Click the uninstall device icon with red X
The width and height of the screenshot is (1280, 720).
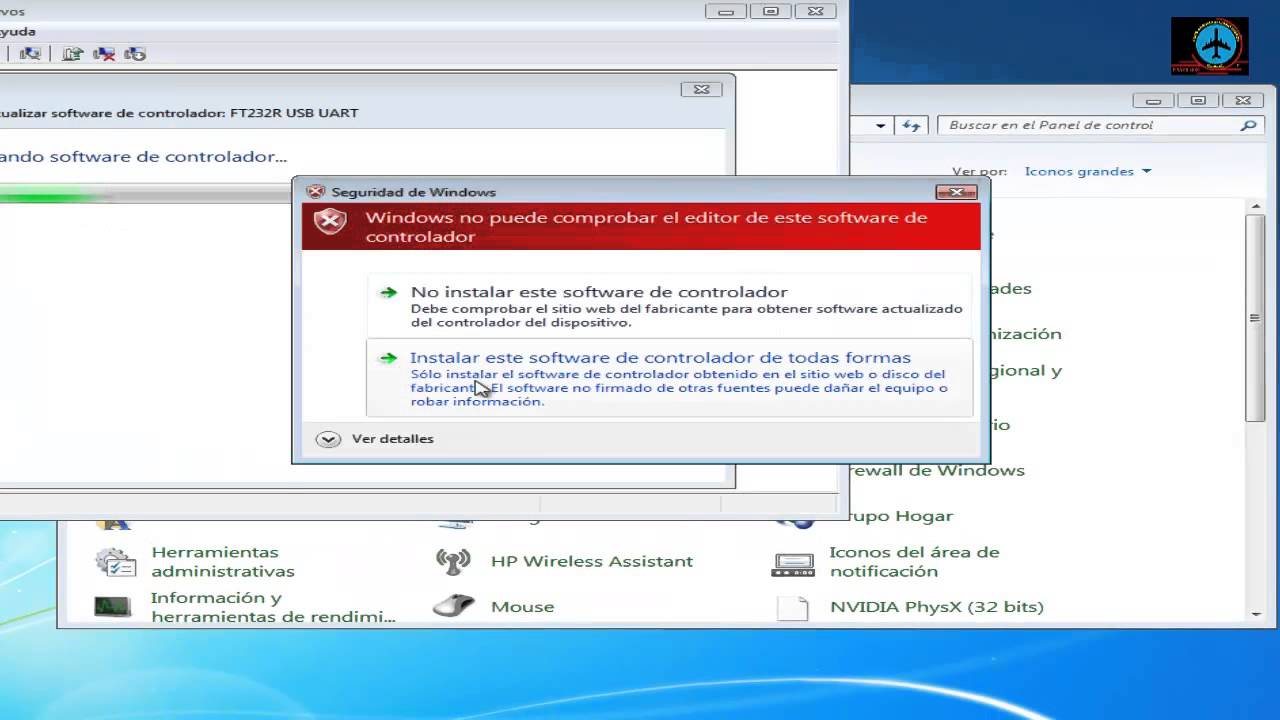pyautogui.click(x=103, y=54)
